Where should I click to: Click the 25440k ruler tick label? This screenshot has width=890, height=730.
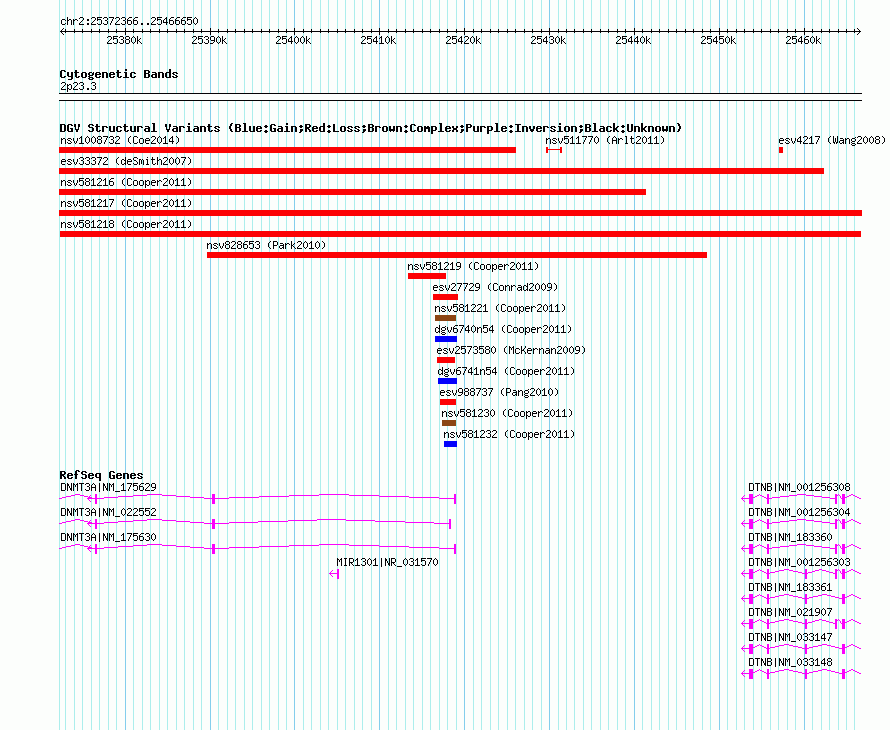coord(633,40)
